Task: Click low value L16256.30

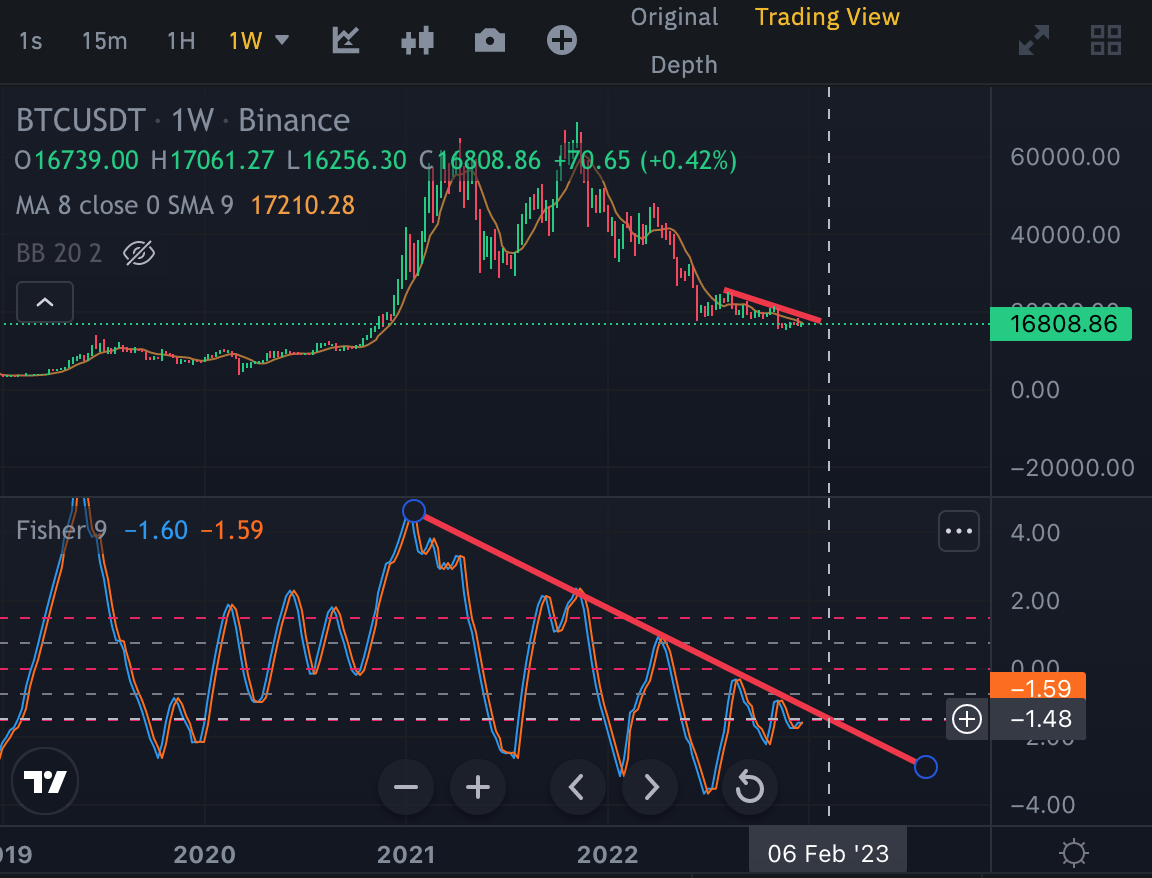Action: pyautogui.click(x=346, y=160)
